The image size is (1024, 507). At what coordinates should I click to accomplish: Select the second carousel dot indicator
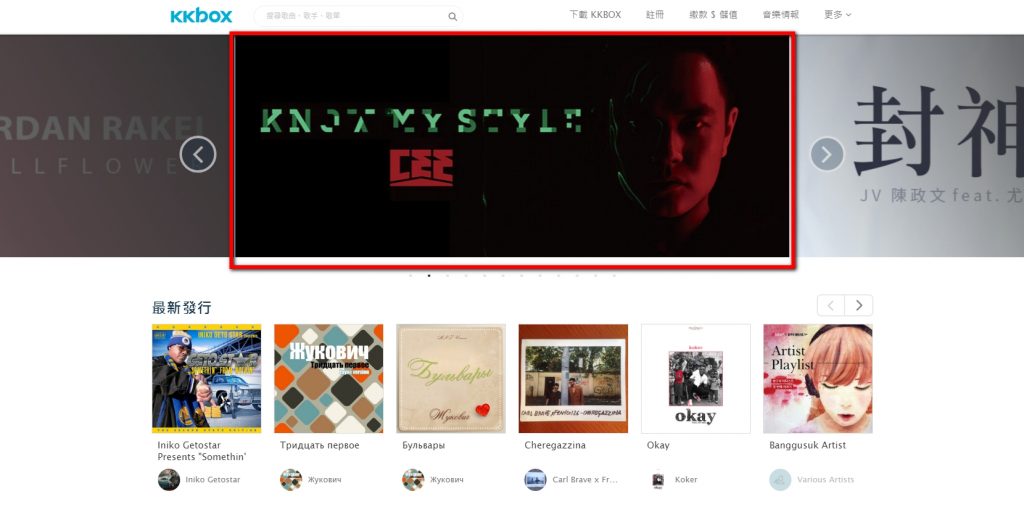[429, 276]
